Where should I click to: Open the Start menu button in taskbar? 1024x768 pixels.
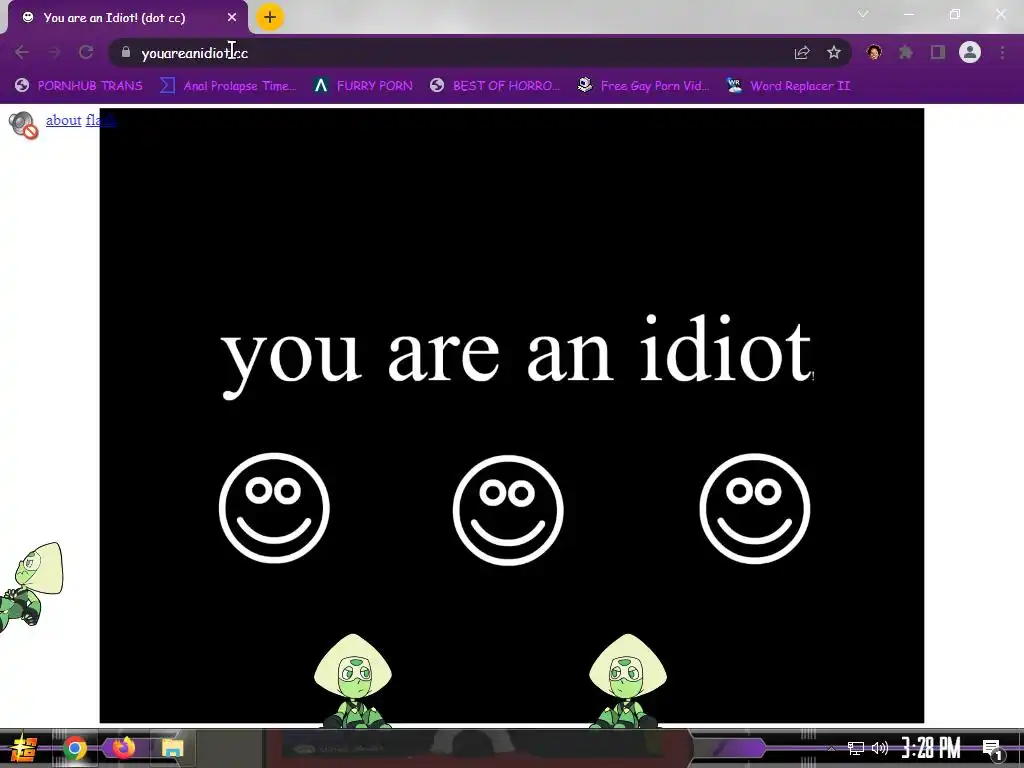point(23,748)
